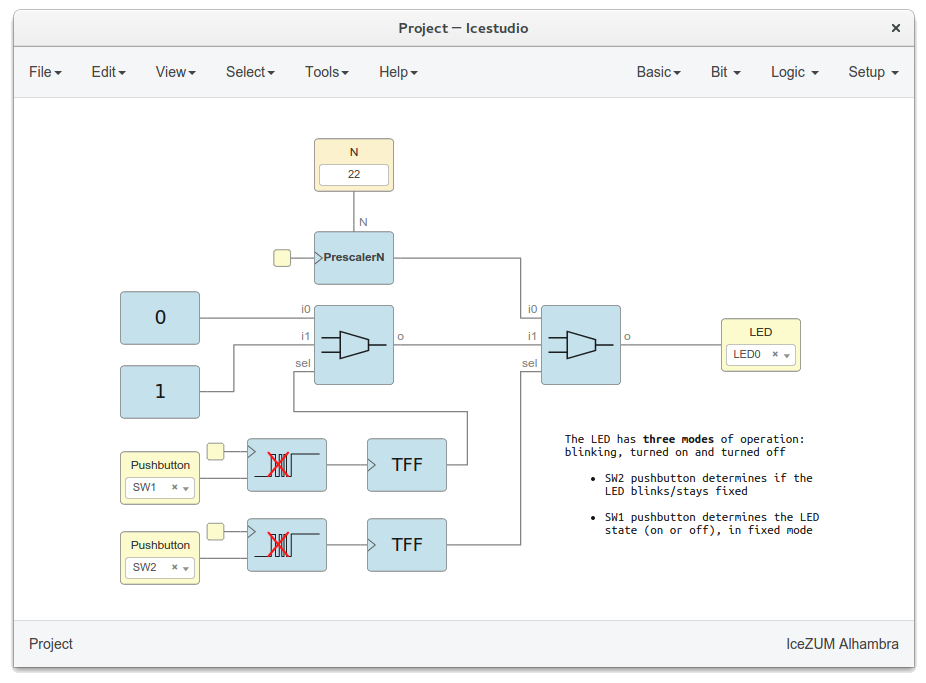
Task: Open the SW2 pushbutton pin dropdown
Action: point(186,568)
